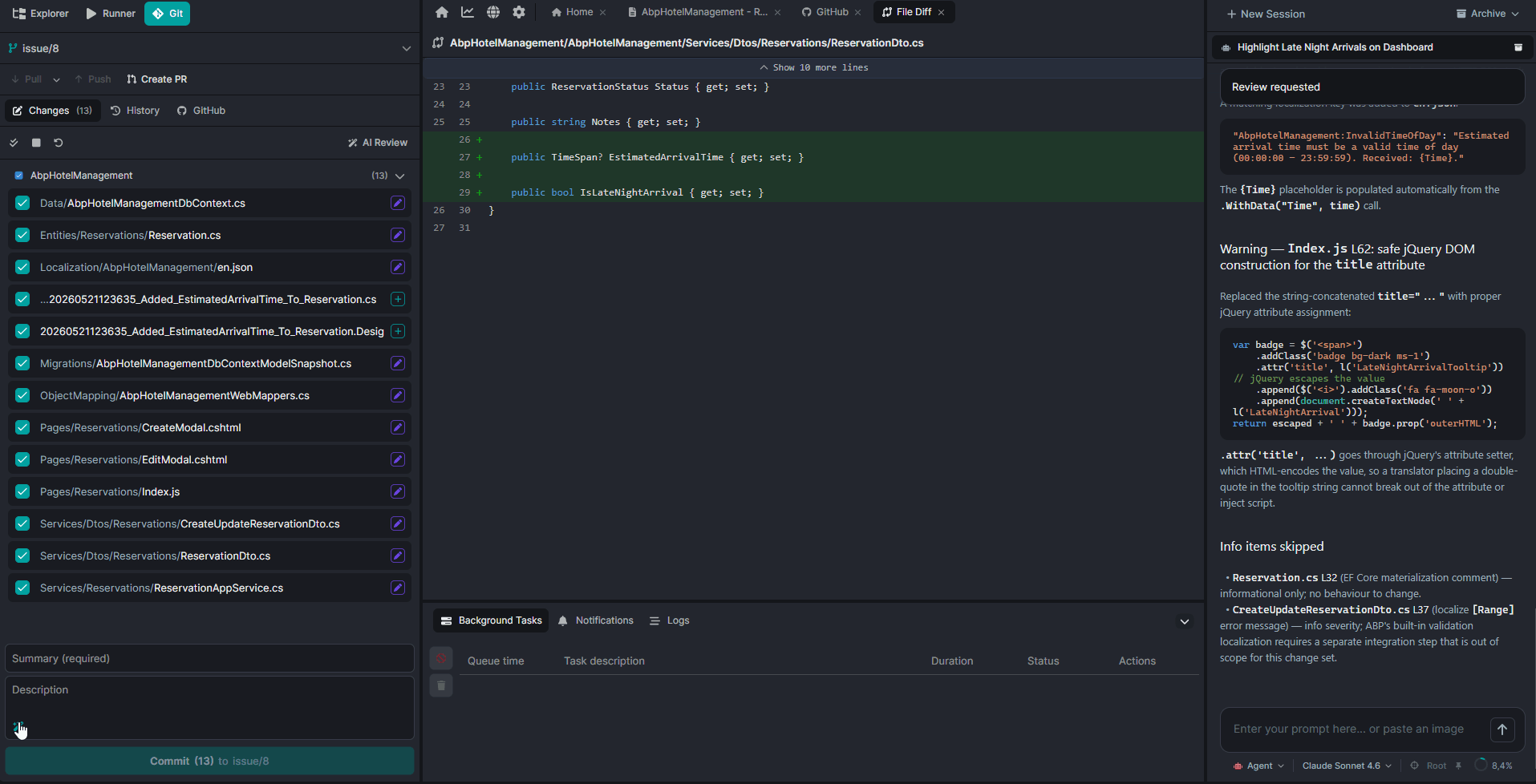The width and height of the screenshot is (1536, 784).
Task: Open diff for Data/AbpHotelManagementDbContext.cs edit icon
Action: click(398, 203)
